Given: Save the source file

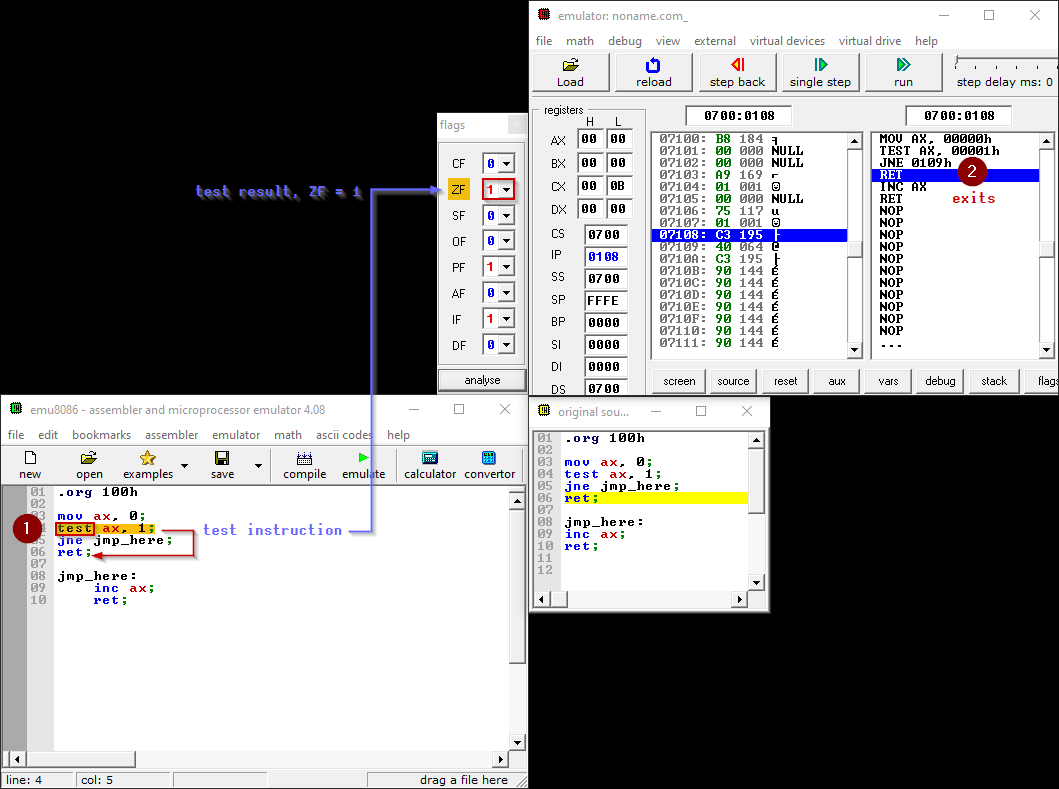Looking at the screenshot, I should [x=222, y=465].
